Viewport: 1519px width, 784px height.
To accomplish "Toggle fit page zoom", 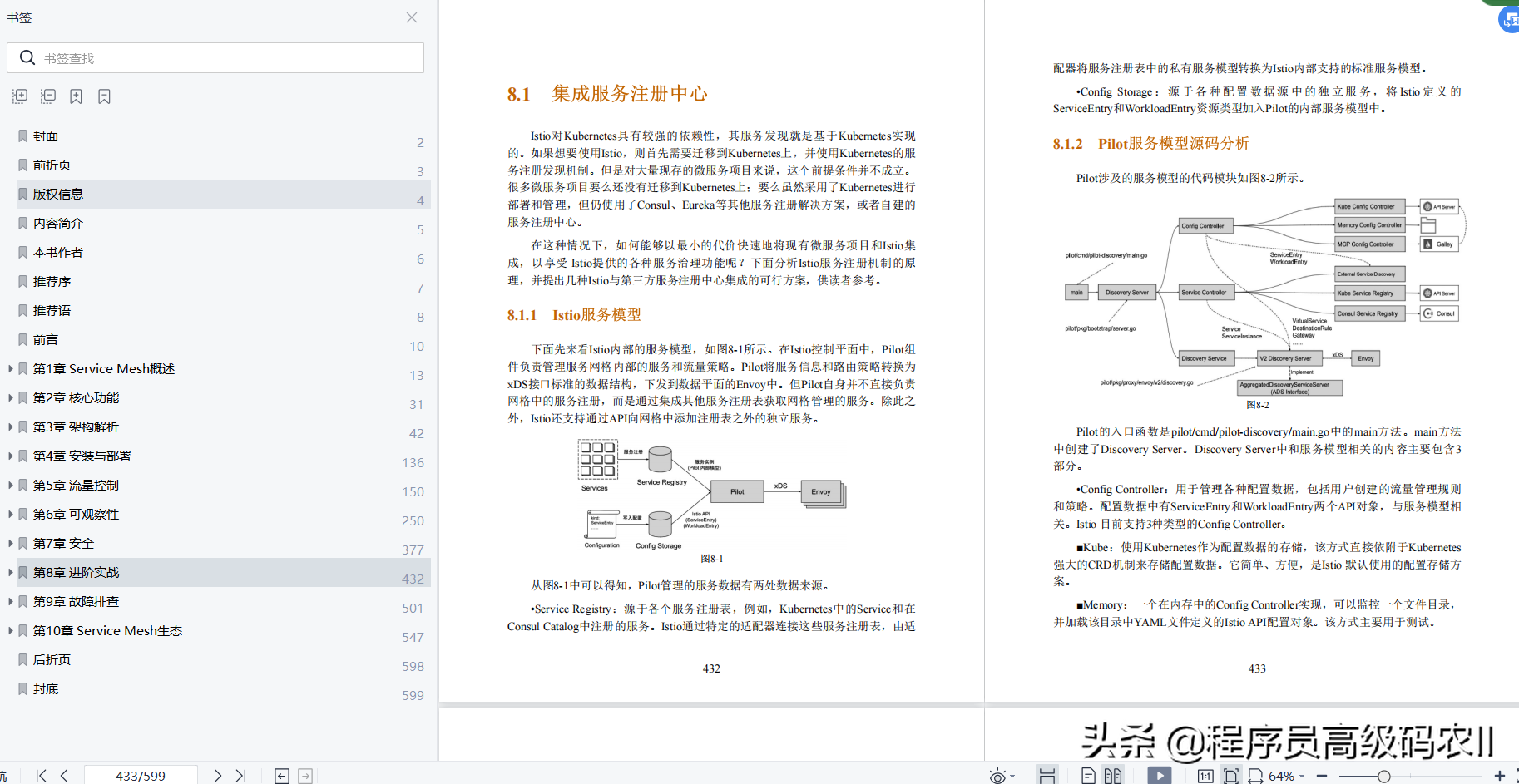I will coord(1231,776).
